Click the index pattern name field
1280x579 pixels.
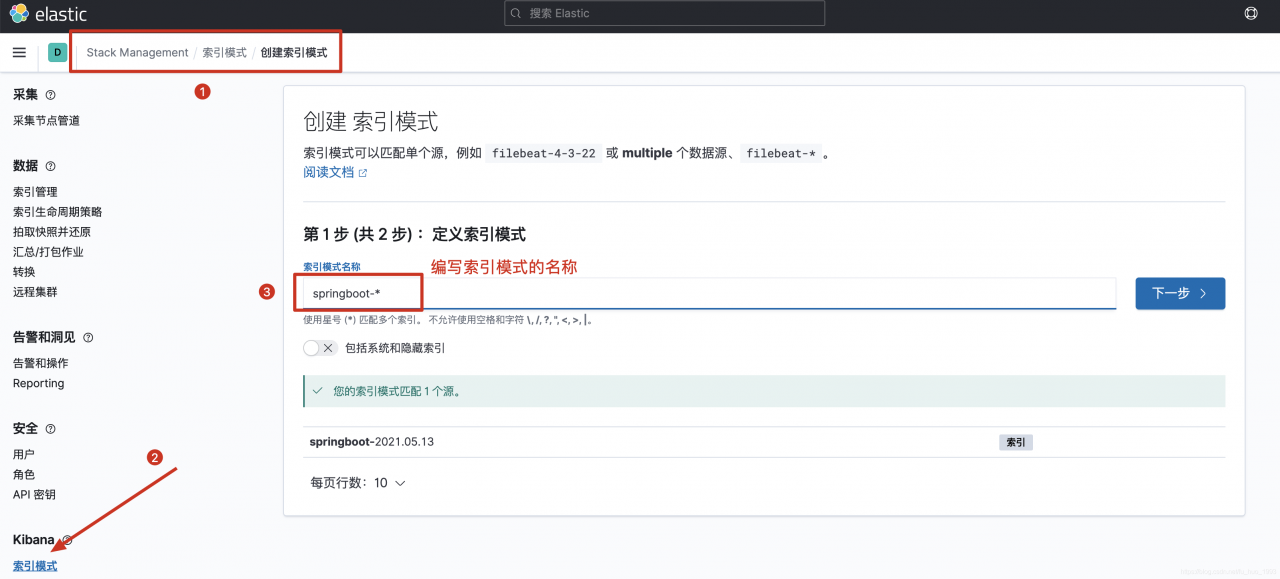709,293
